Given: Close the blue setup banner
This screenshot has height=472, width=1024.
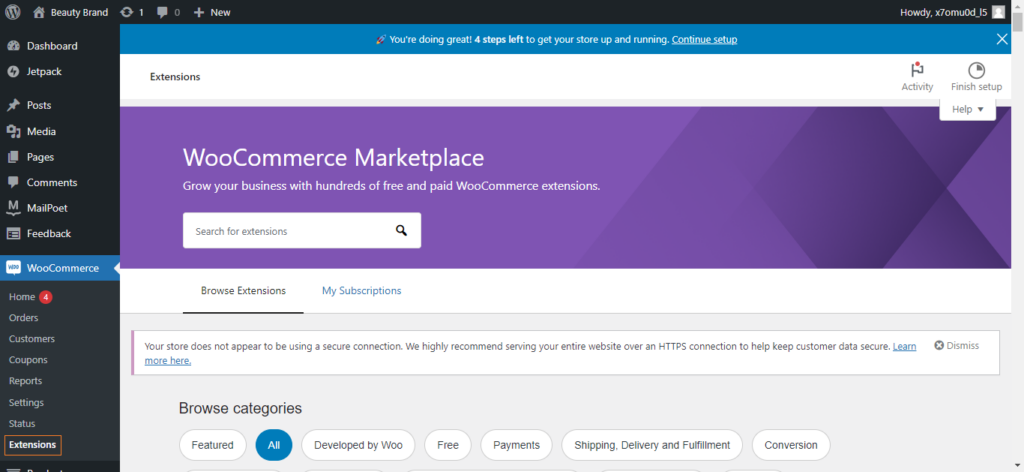Looking at the screenshot, I should coord(1002,39).
